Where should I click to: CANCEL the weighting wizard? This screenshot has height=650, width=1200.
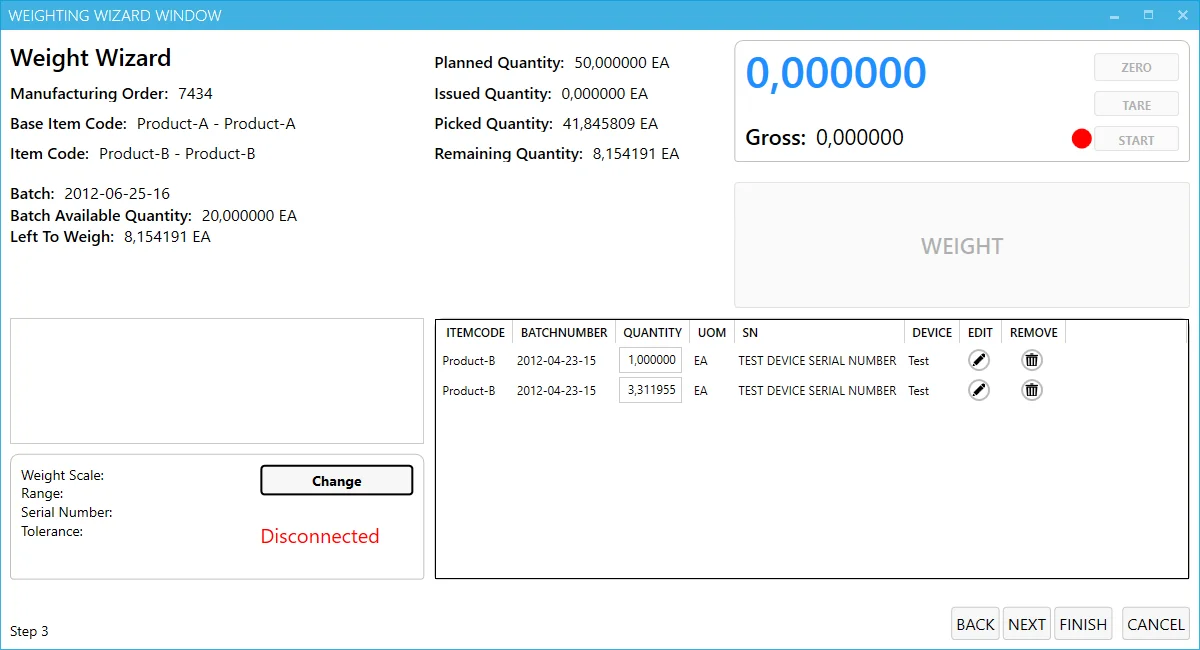tap(1155, 624)
